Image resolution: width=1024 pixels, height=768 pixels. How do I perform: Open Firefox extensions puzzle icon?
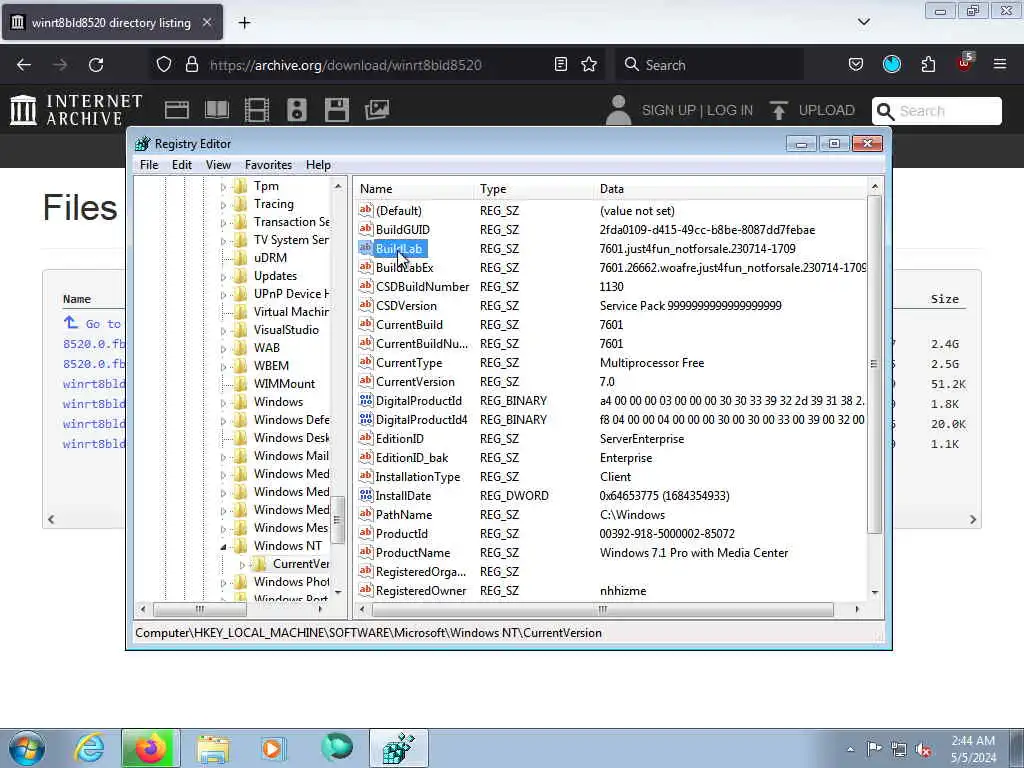point(928,65)
